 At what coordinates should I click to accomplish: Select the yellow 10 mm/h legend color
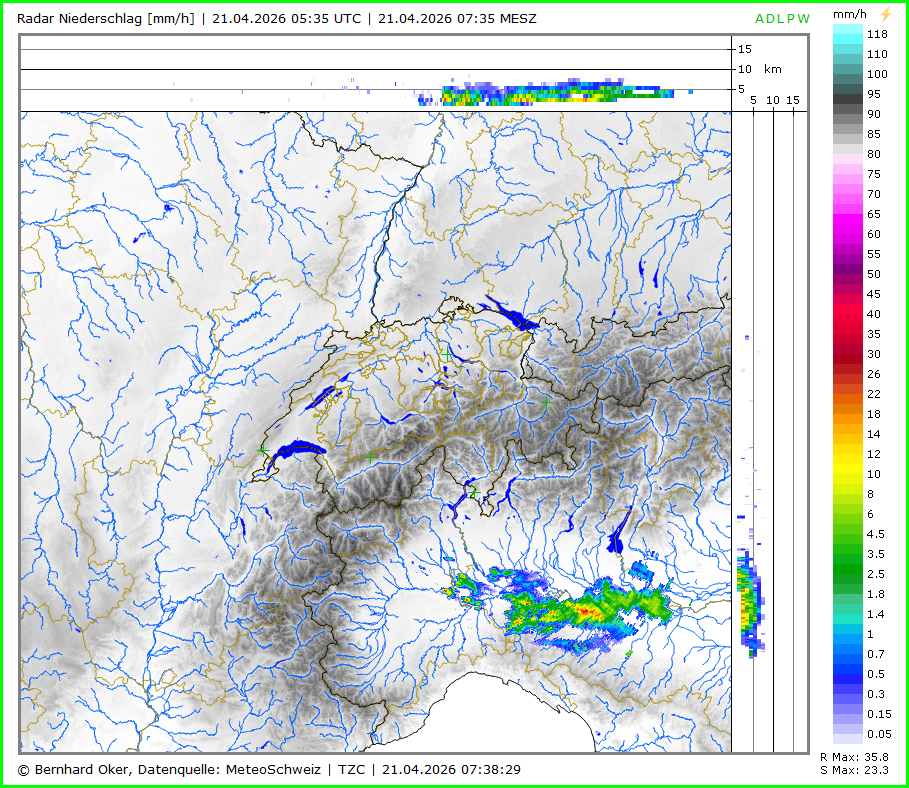coord(848,473)
